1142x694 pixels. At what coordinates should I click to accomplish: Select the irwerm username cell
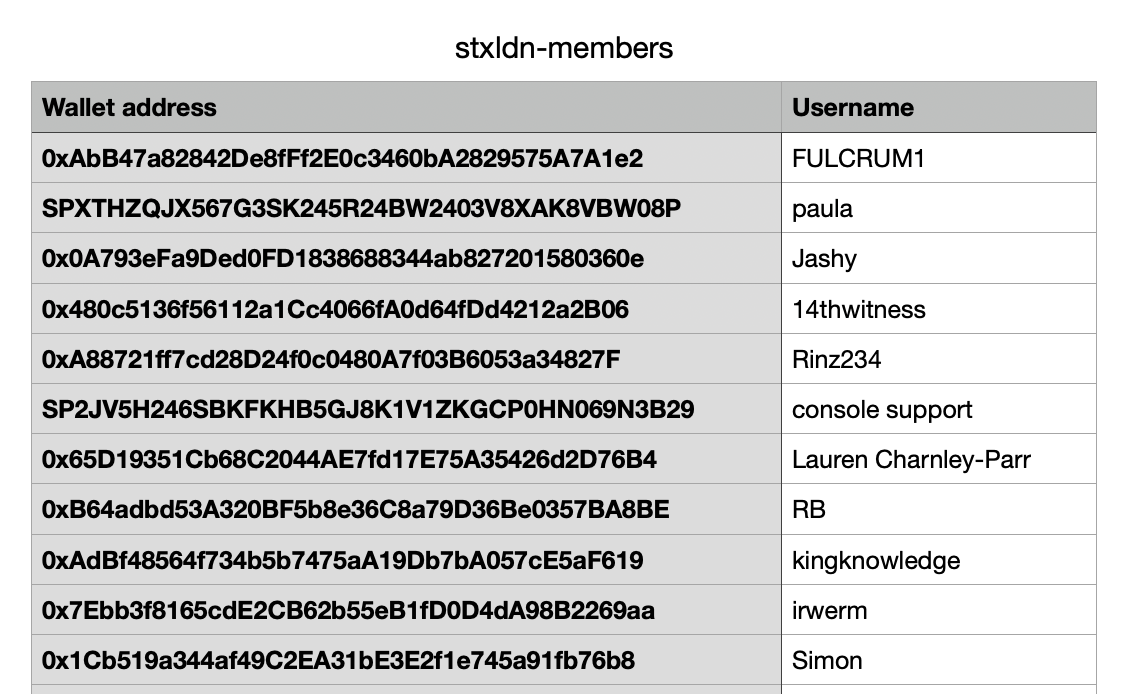829,611
